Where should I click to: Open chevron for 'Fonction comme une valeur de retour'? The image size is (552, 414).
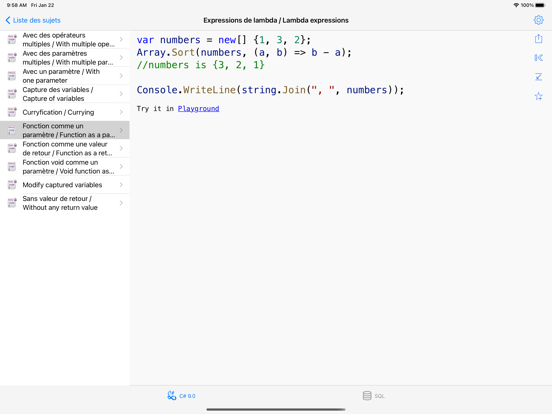point(121,148)
